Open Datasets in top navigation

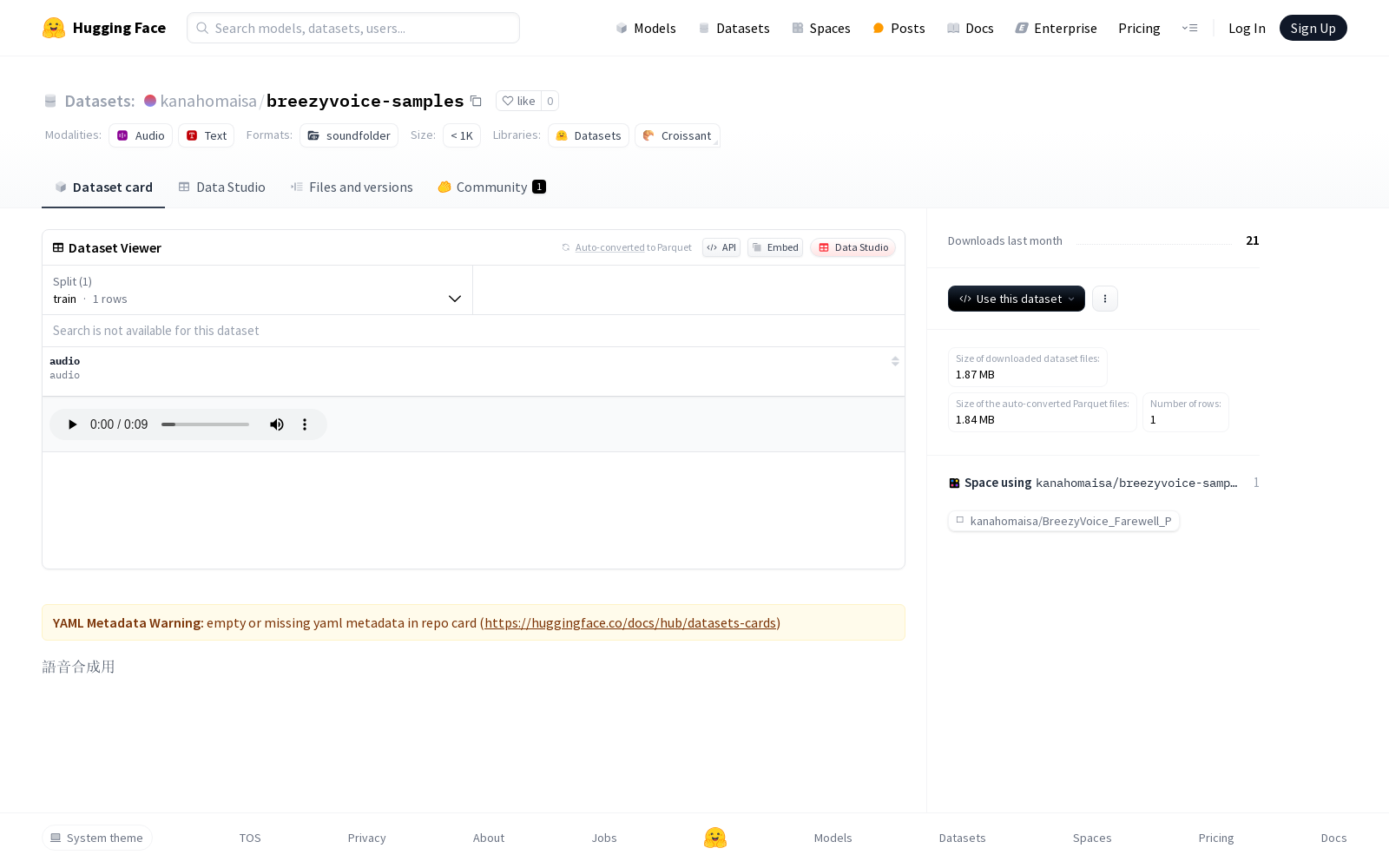pyautogui.click(x=734, y=28)
